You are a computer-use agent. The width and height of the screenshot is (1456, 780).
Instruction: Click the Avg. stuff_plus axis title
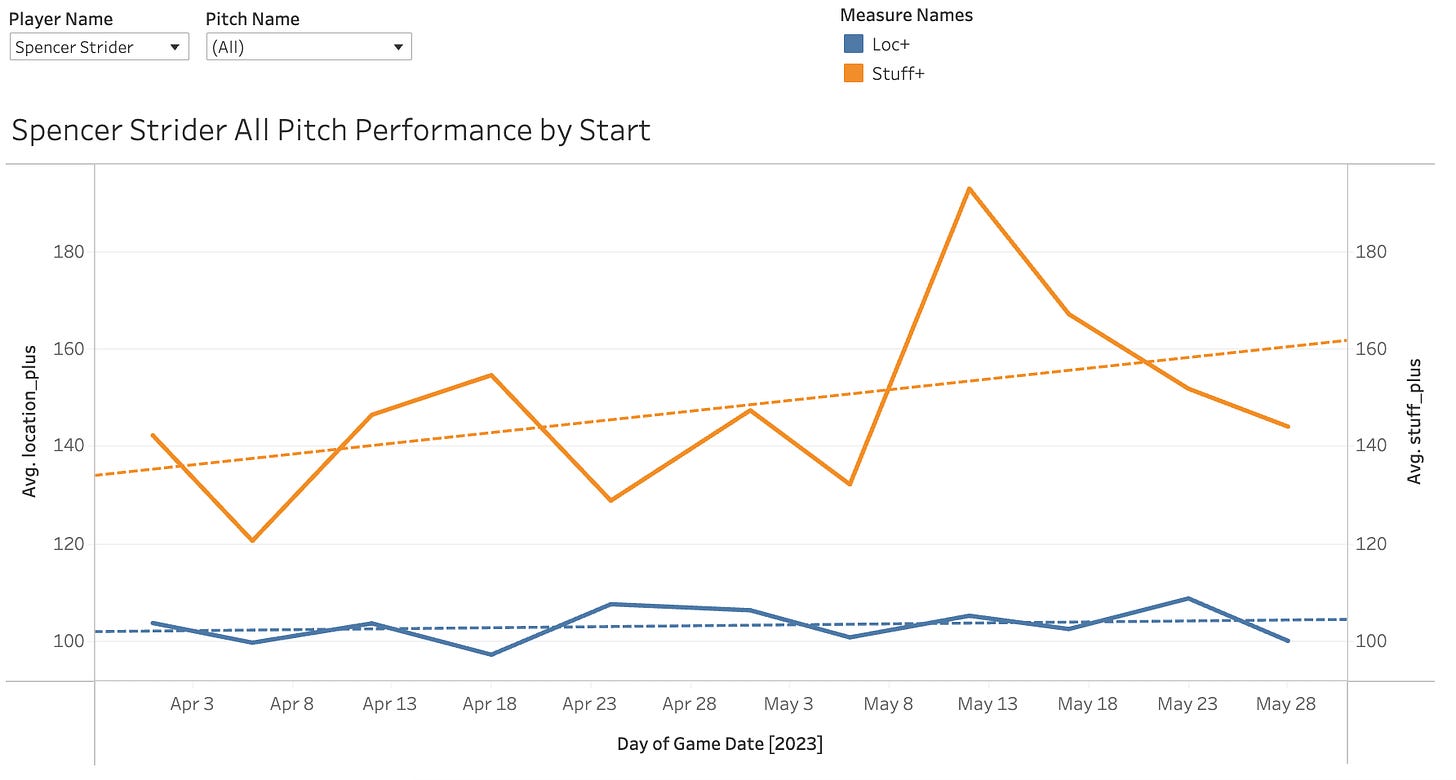1414,421
